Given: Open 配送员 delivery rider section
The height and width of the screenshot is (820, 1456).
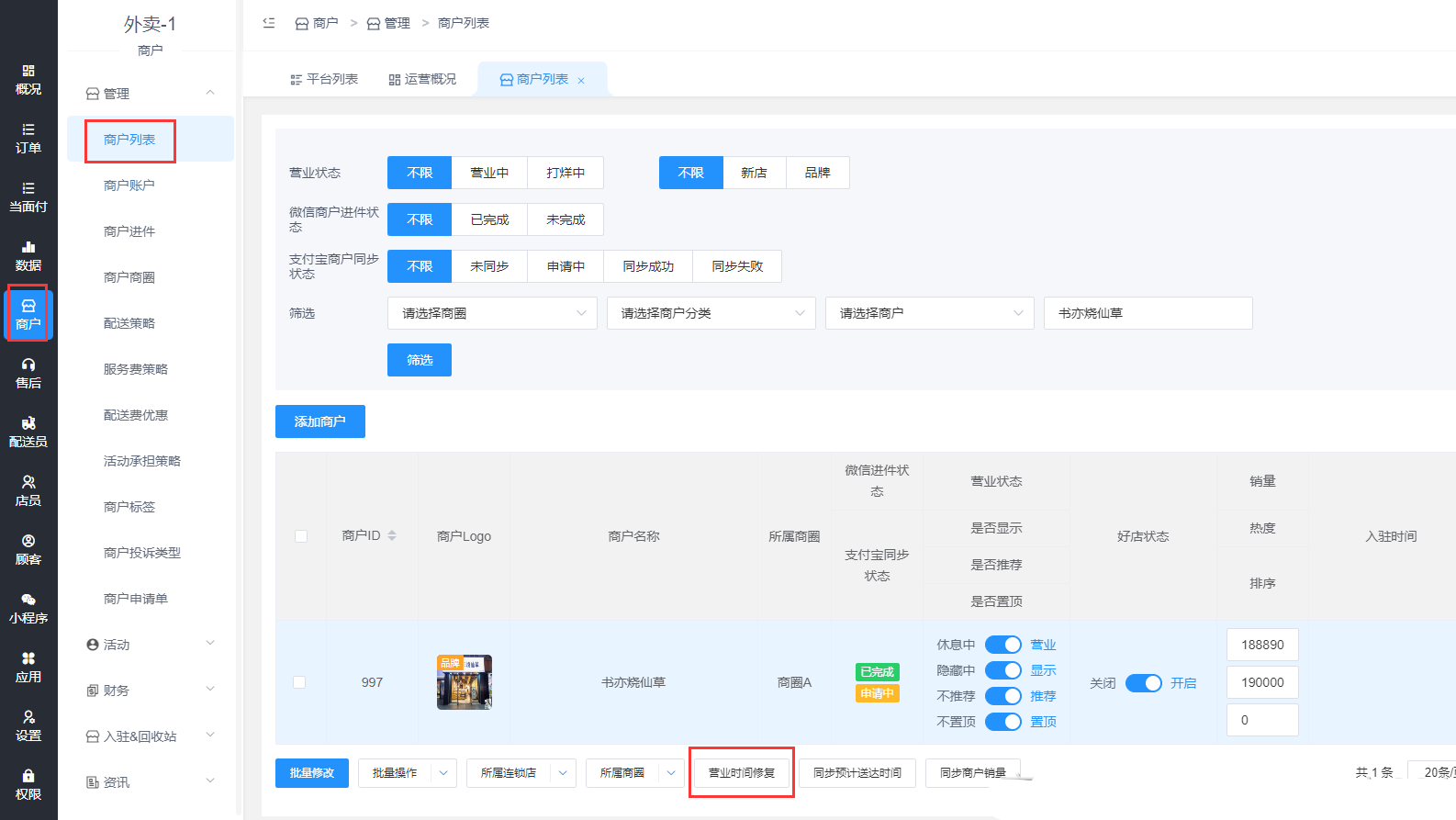Looking at the screenshot, I should tap(28, 432).
